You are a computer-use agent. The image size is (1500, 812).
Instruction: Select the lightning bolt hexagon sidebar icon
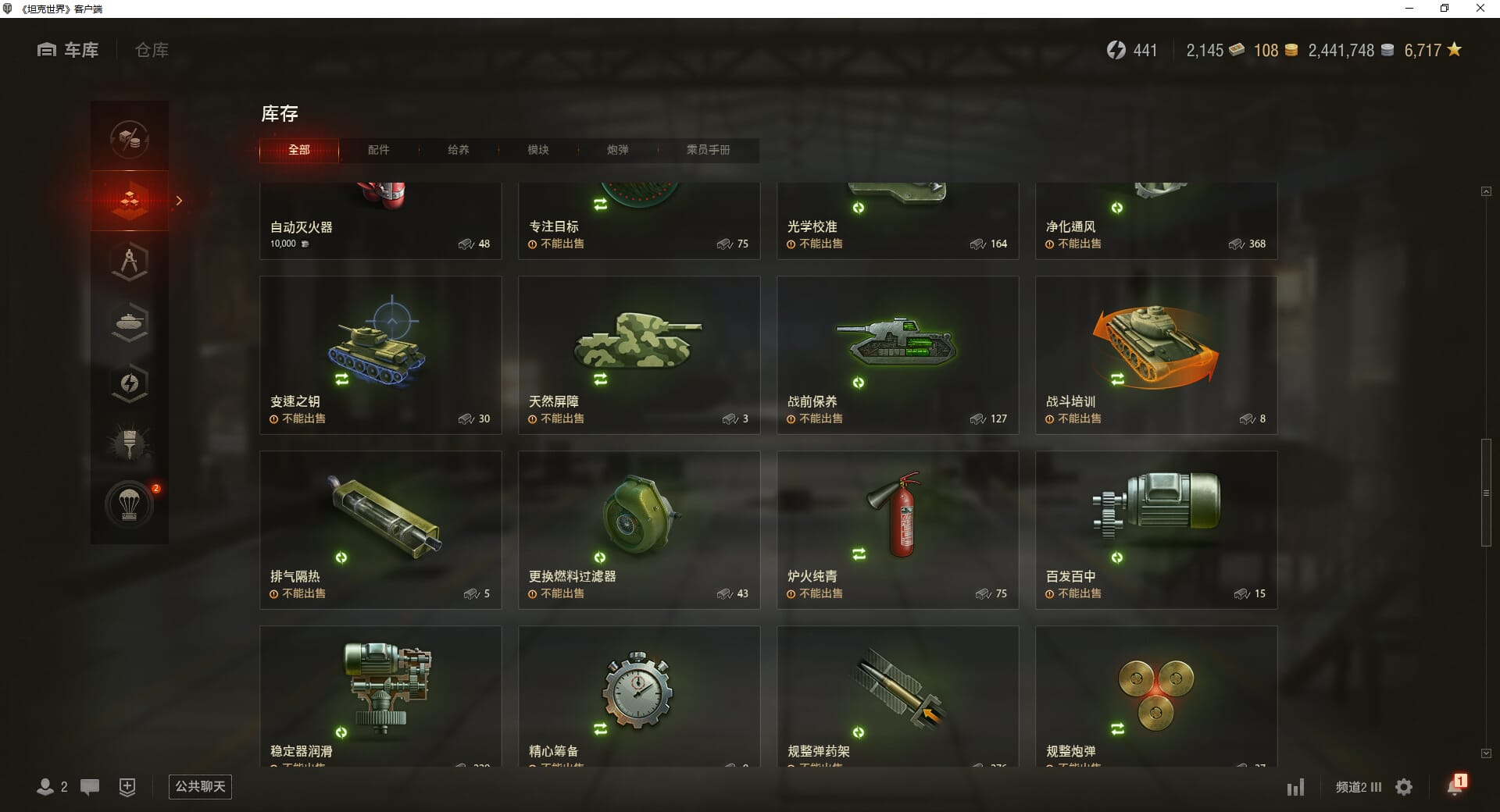[x=130, y=383]
